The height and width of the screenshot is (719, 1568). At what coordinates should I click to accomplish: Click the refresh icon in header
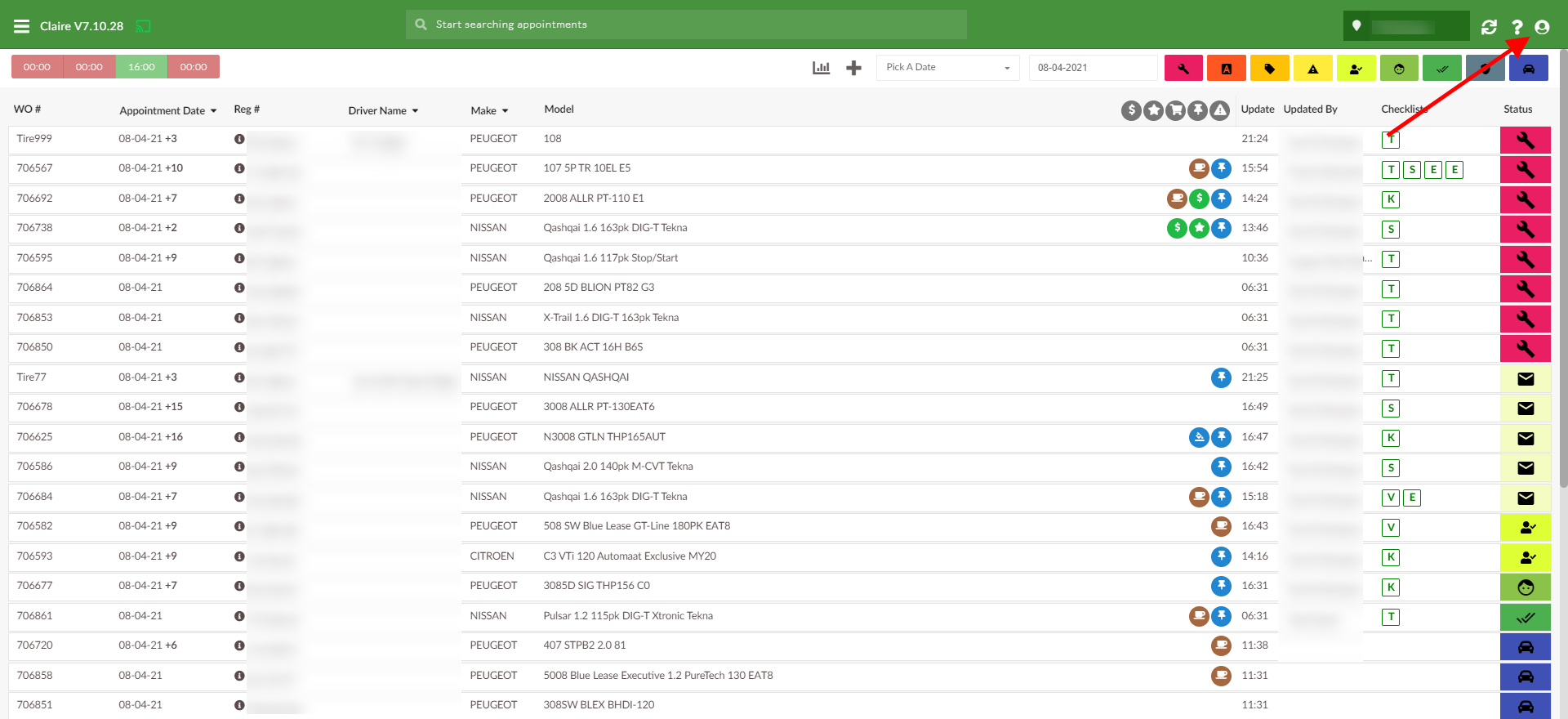(1489, 27)
